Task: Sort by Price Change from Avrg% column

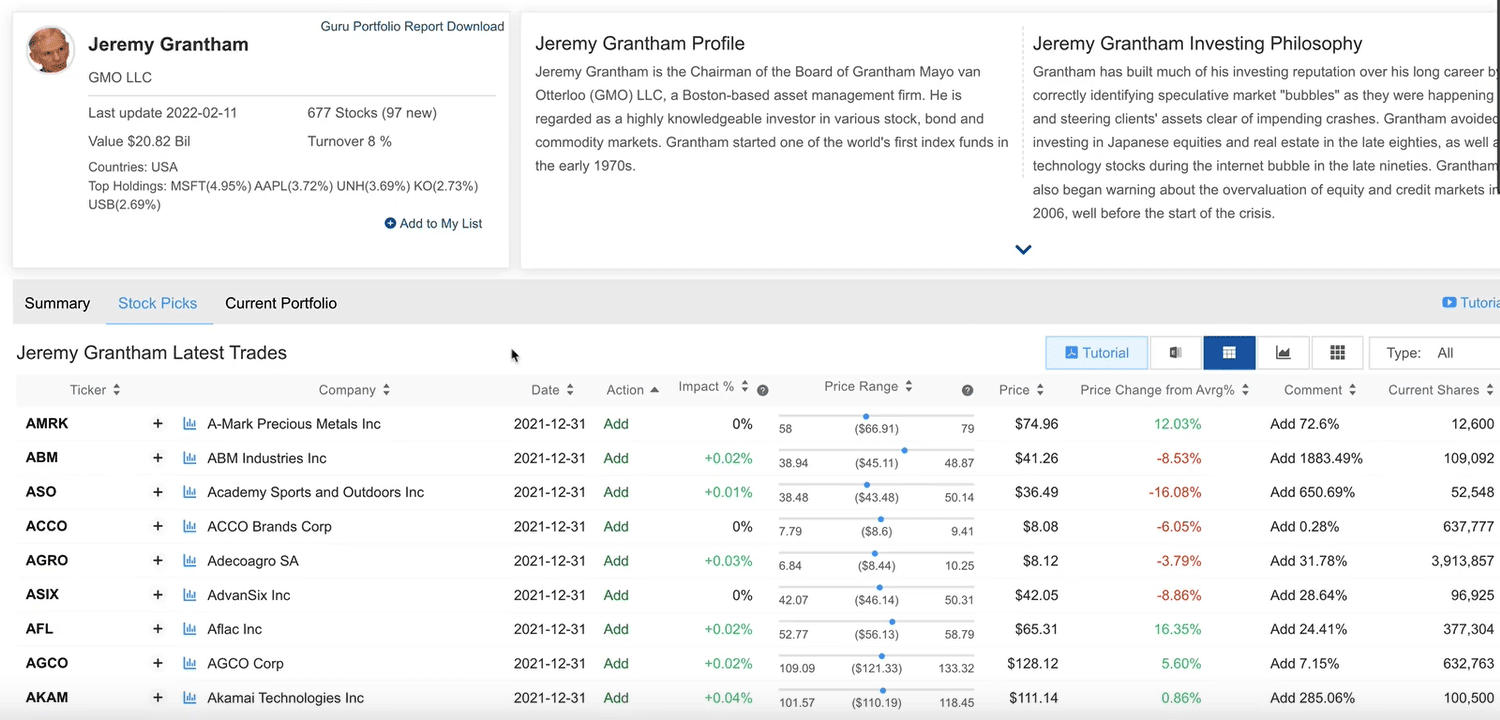Action: click(x=1165, y=390)
